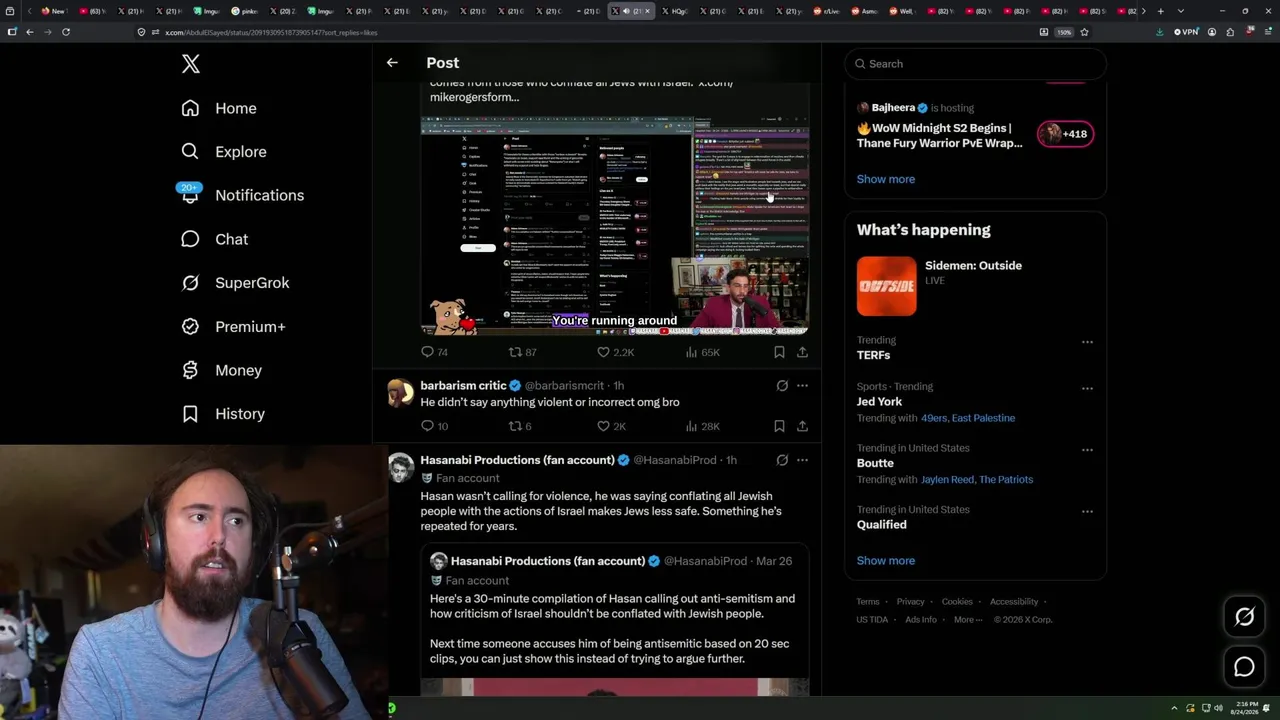This screenshot has height=720, width=1280.
Task: Click the 150% zoom level indicator
Action: (x=1065, y=32)
